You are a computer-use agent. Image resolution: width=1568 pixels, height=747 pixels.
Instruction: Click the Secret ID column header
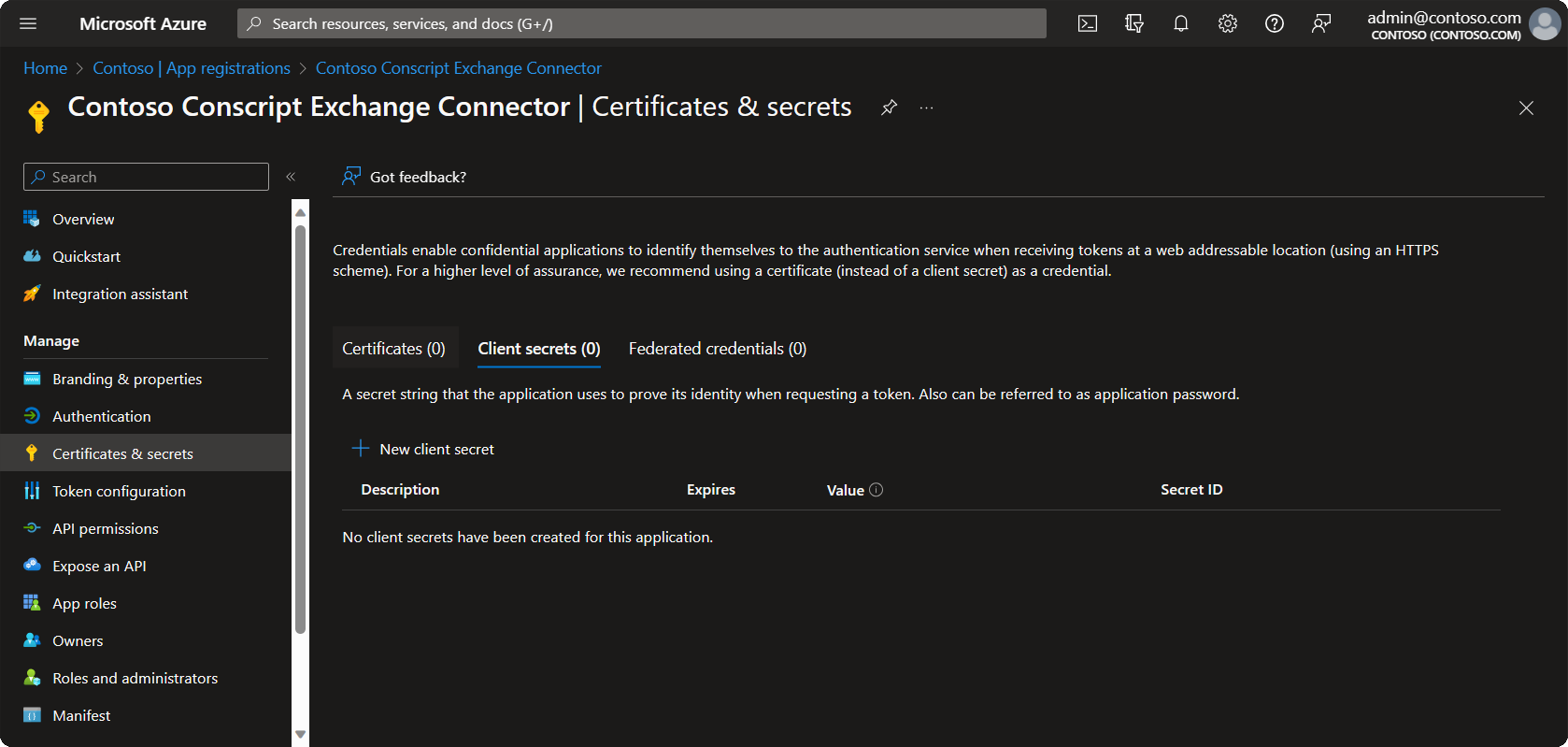click(x=1191, y=489)
